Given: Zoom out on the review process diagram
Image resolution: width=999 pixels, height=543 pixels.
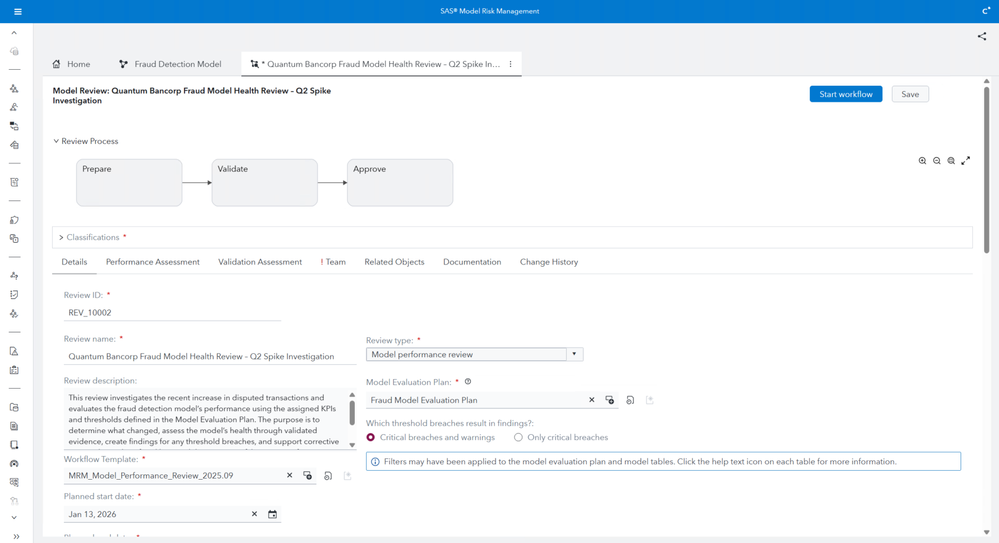Looking at the screenshot, I should tap(937, 161).
